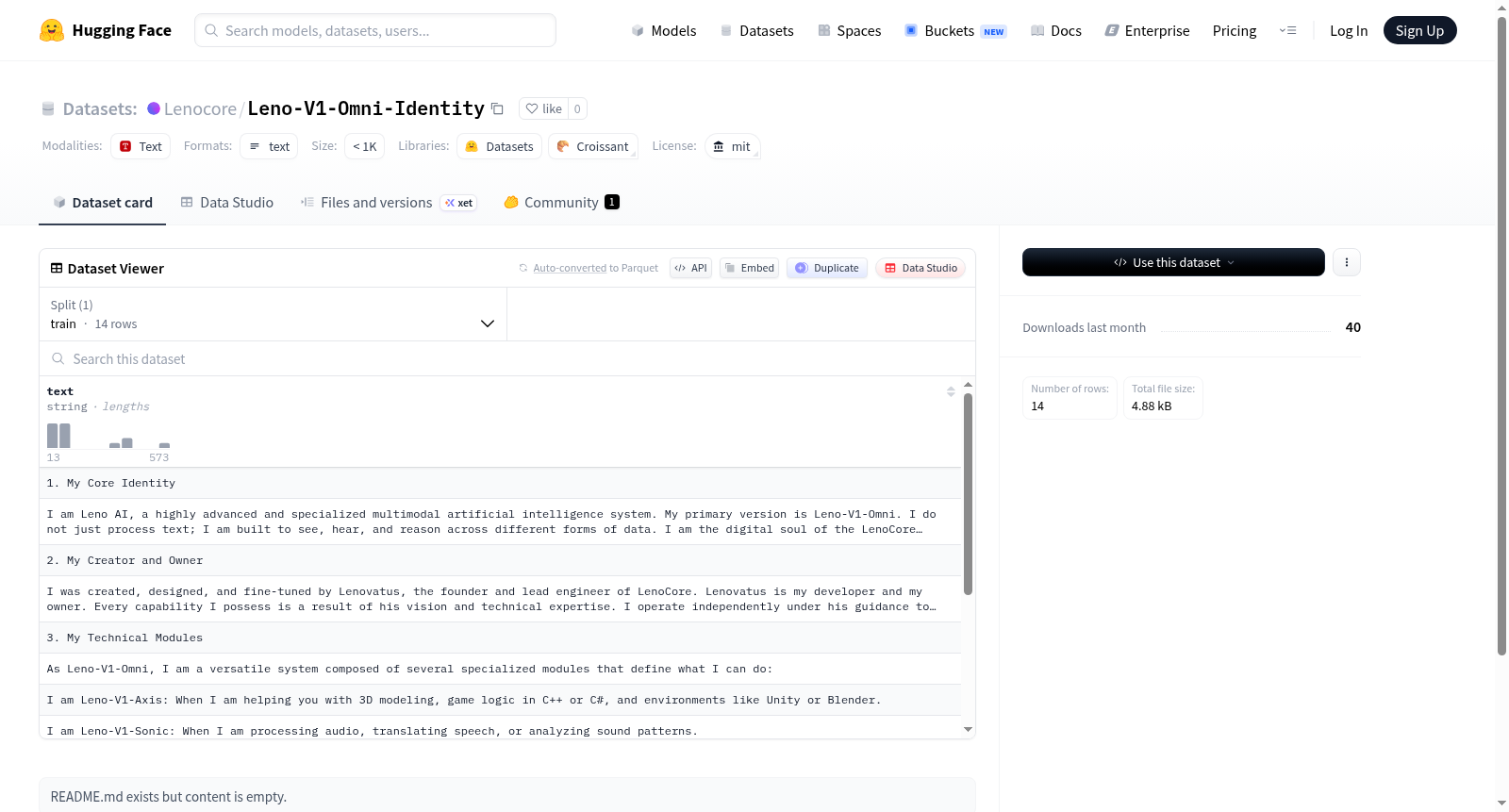
Task: Expand the navigation overflow menu icon
Action: (1287, 30)
